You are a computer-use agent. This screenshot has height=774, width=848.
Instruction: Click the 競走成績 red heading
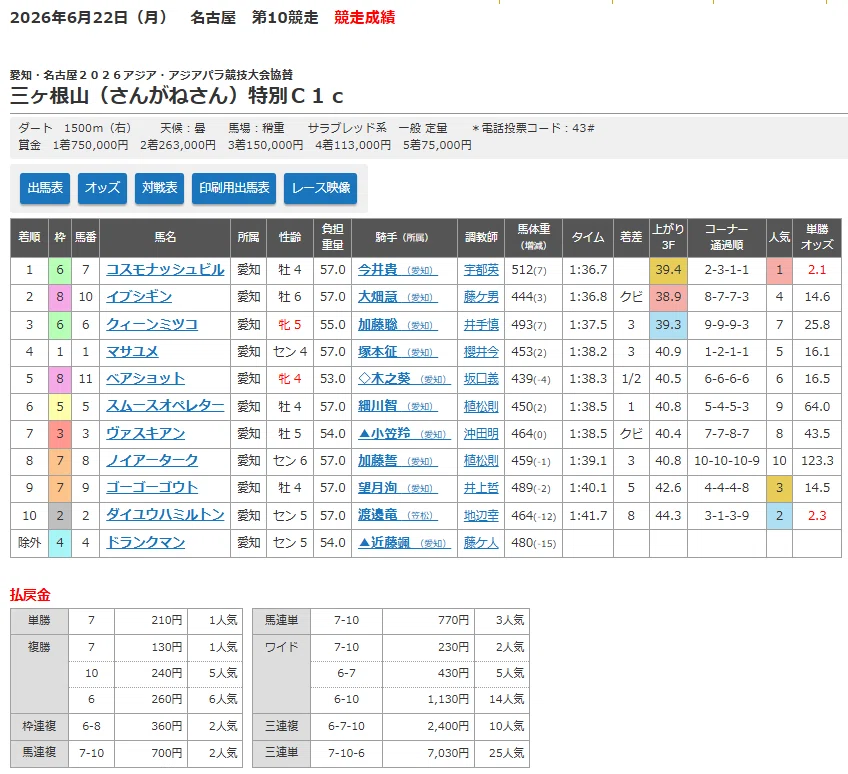click(365, 17)
